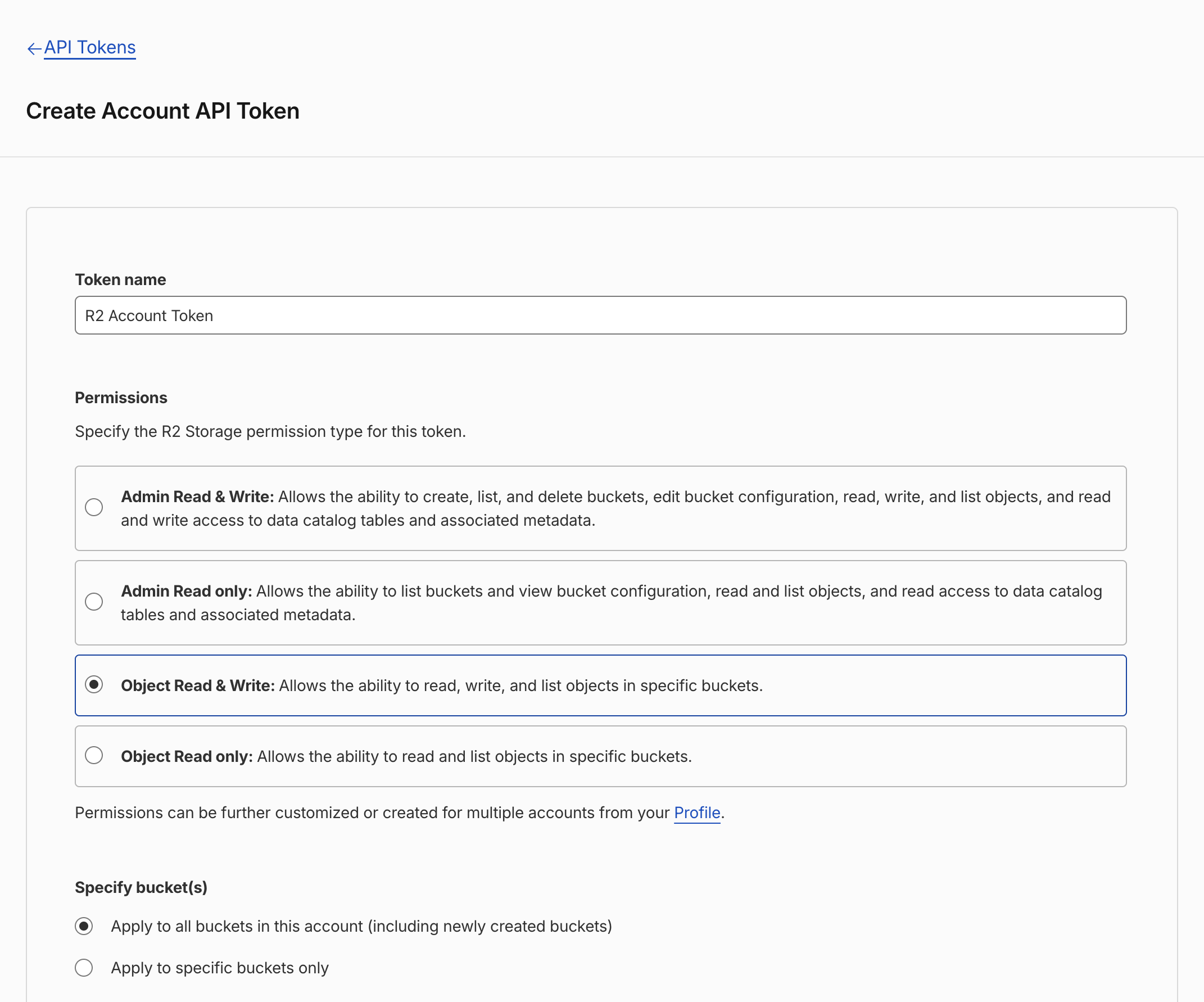Click the Create Account API Token heading
The width and height of the screenshot is (1204, 1002).
pos(163,111)
